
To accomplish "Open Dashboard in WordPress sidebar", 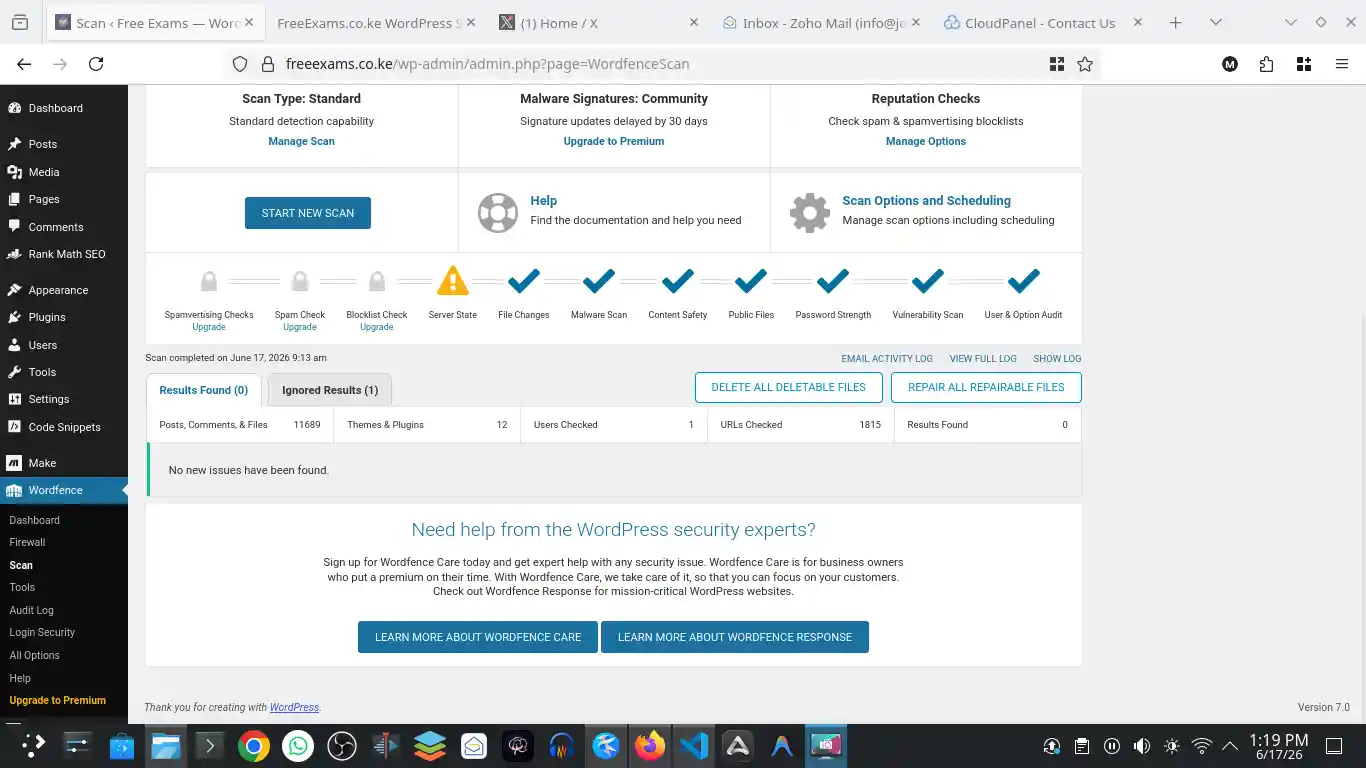I will point(55,108).
